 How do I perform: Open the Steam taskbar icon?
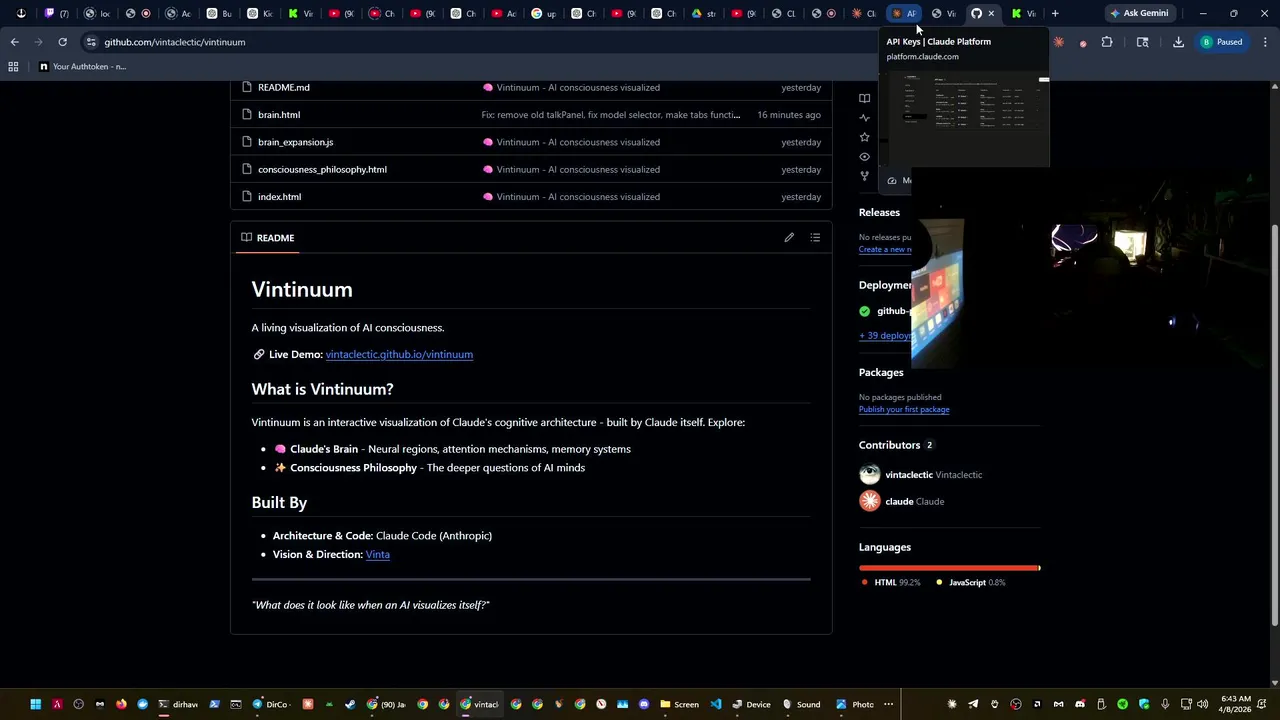(x=350, y=704)
